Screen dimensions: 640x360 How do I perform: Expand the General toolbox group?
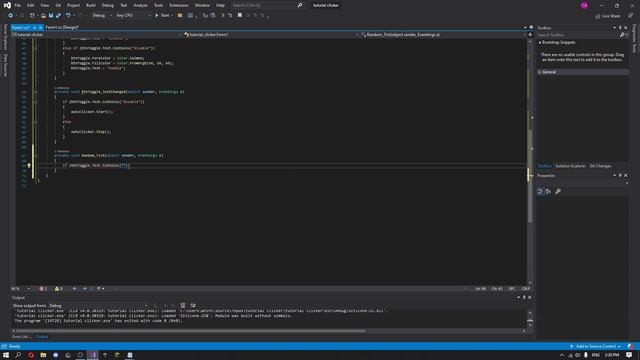tap(540, 72)
